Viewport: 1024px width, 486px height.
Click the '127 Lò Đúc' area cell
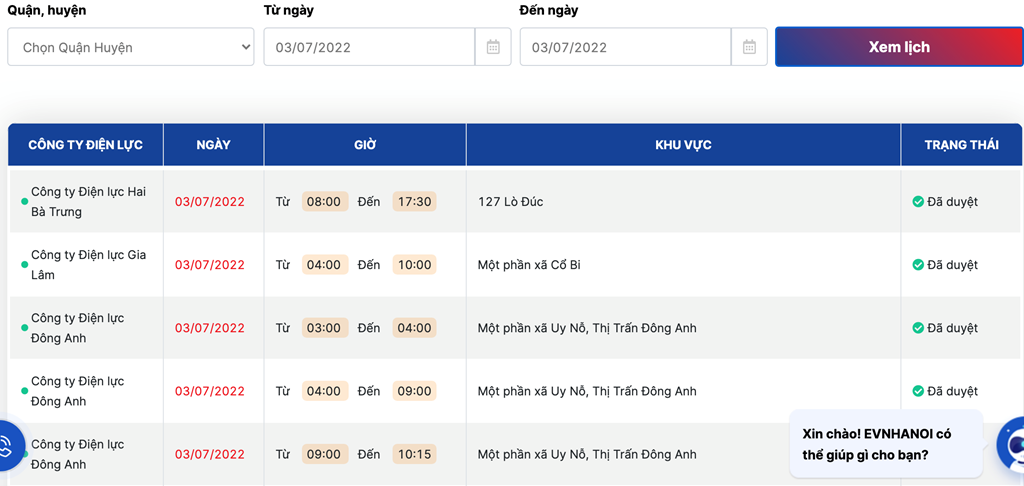511,202
